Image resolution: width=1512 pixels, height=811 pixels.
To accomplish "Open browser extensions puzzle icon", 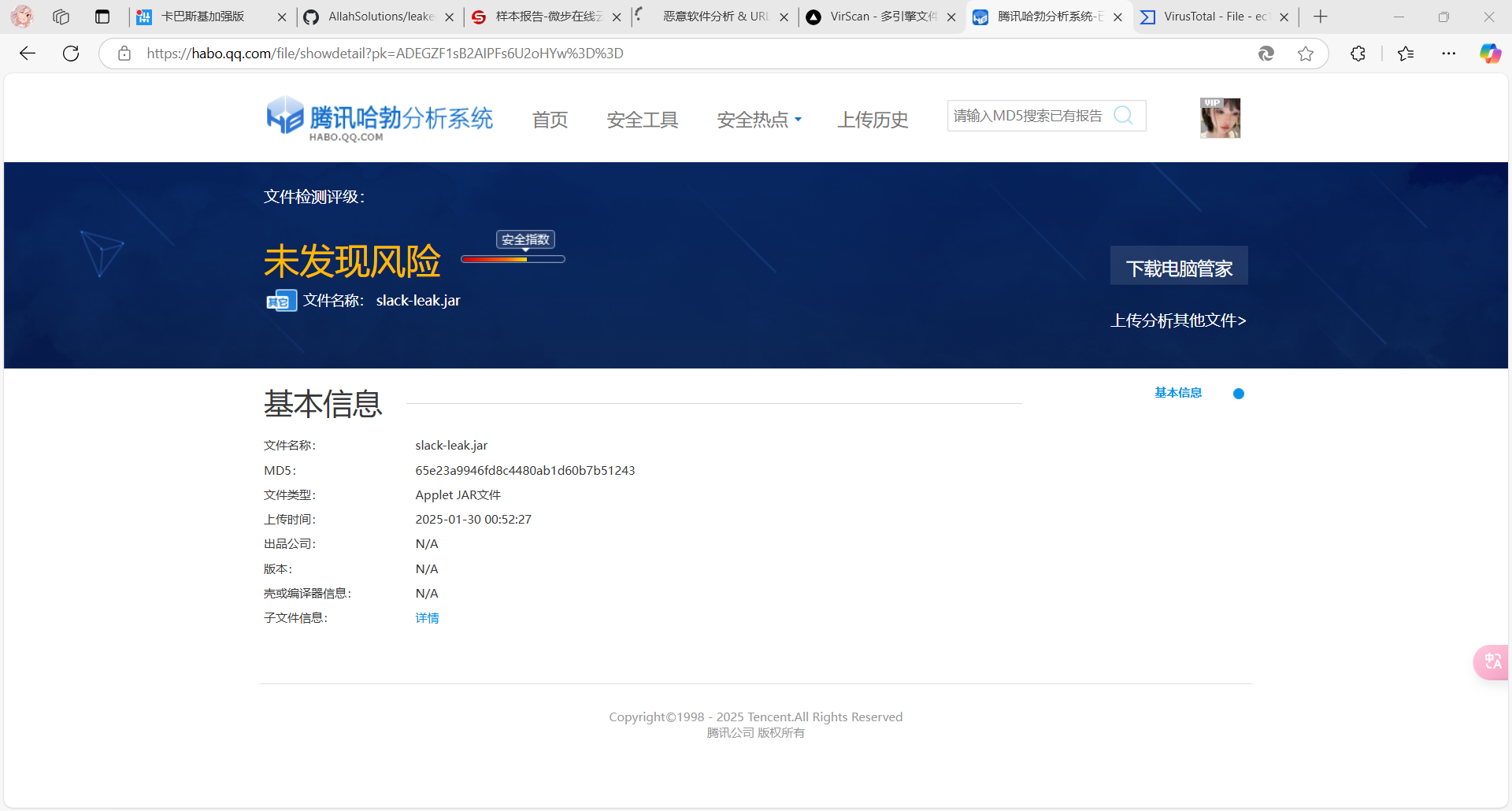I will click(1358, 54).
